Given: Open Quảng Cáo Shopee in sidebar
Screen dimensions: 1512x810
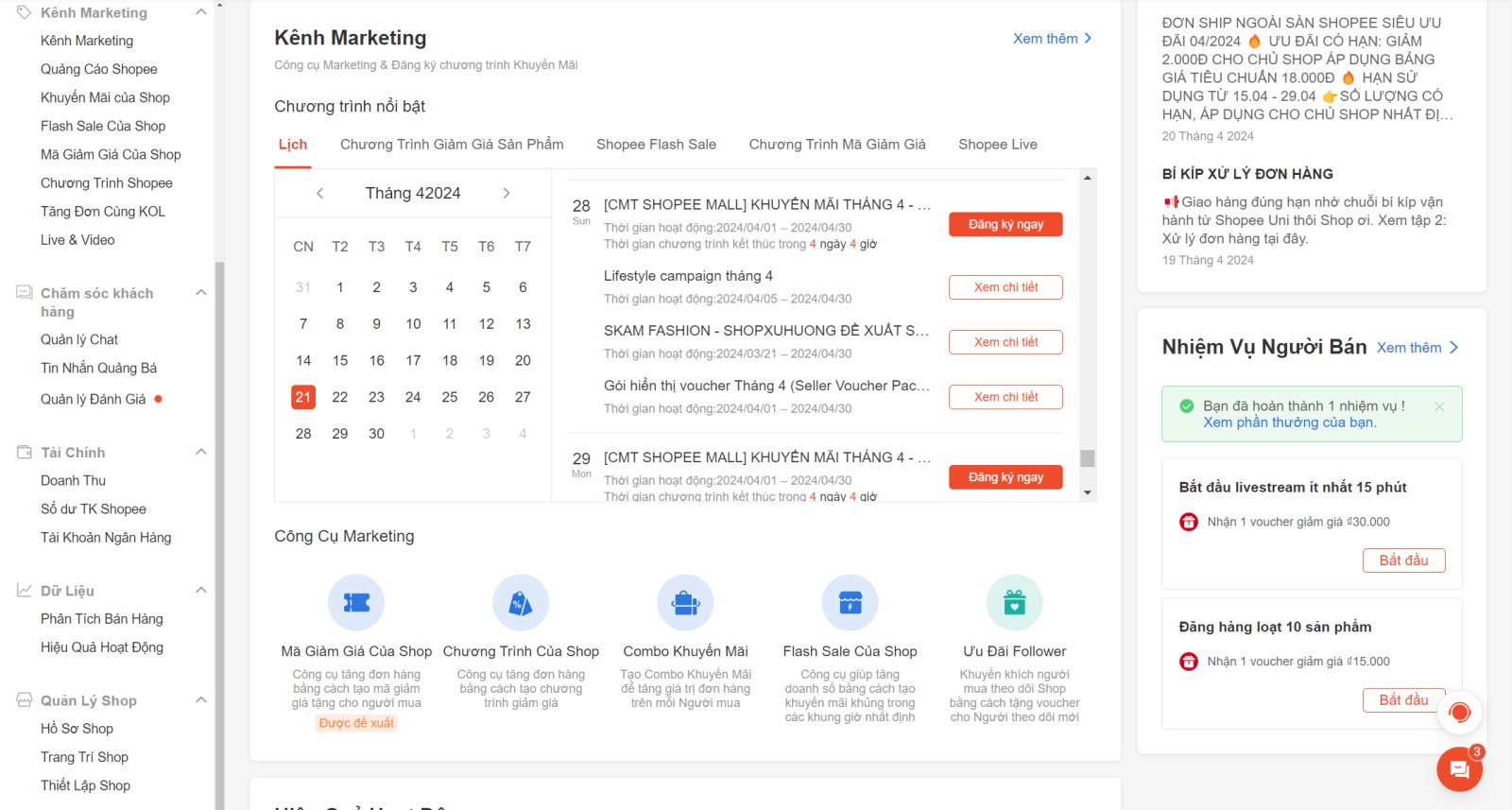Looking at the screenshot, I should coord(99,69).
